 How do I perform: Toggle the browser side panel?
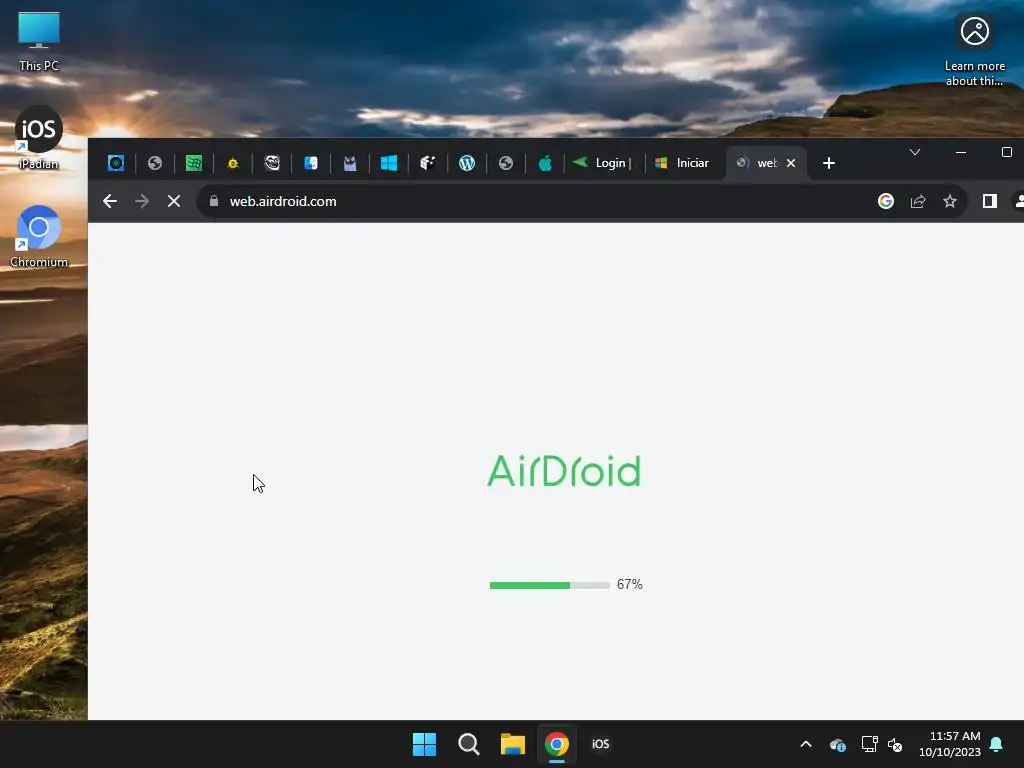pos(989,201)
